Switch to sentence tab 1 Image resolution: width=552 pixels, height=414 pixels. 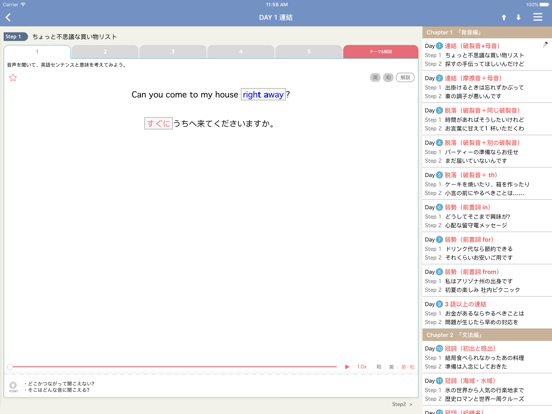(x=37, y=52)
